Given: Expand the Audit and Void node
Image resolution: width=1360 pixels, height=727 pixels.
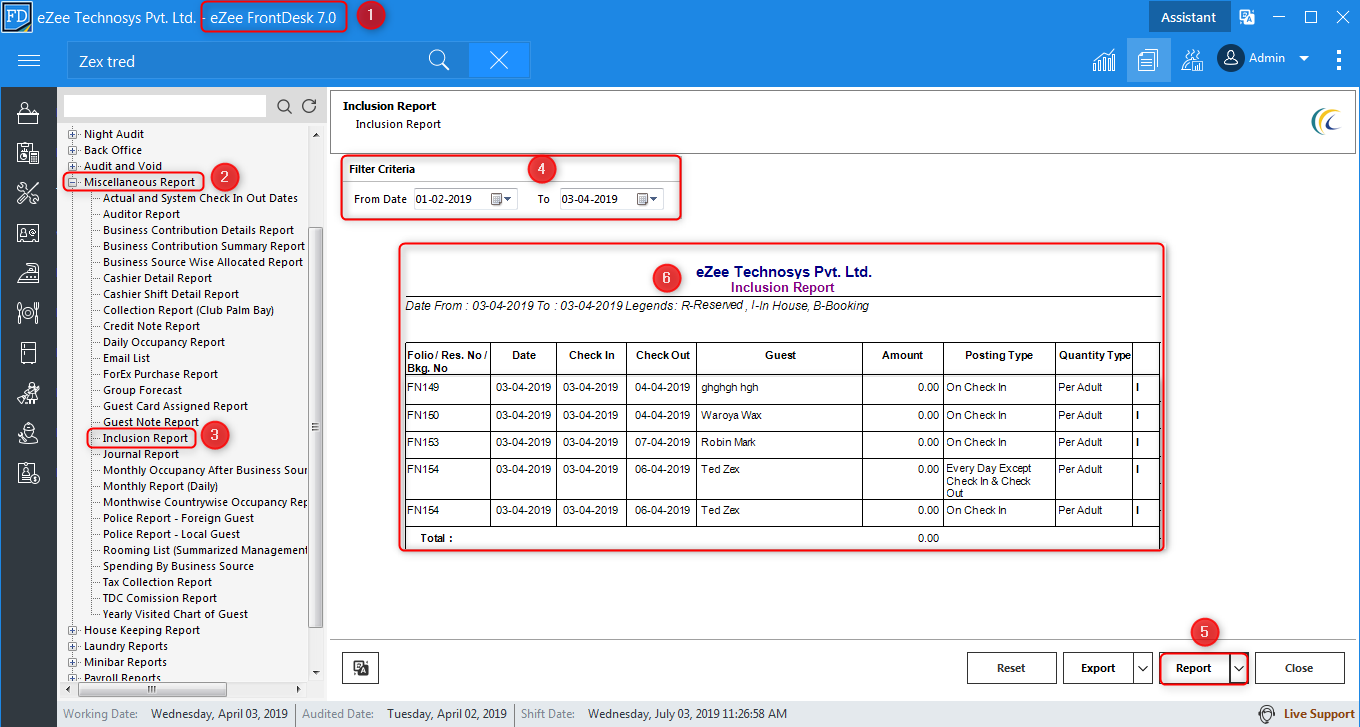Looking at the screenshot, I should click(x=73, y=166).
